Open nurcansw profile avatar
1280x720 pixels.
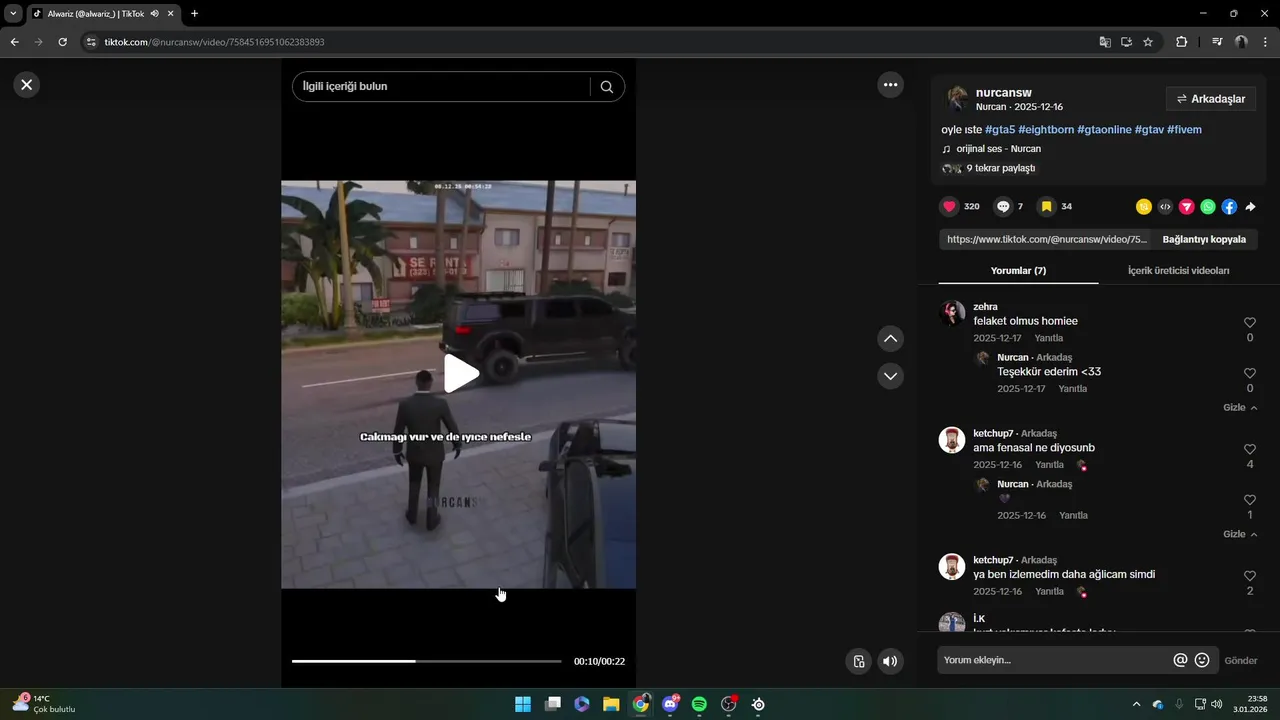tap(957, 98)
